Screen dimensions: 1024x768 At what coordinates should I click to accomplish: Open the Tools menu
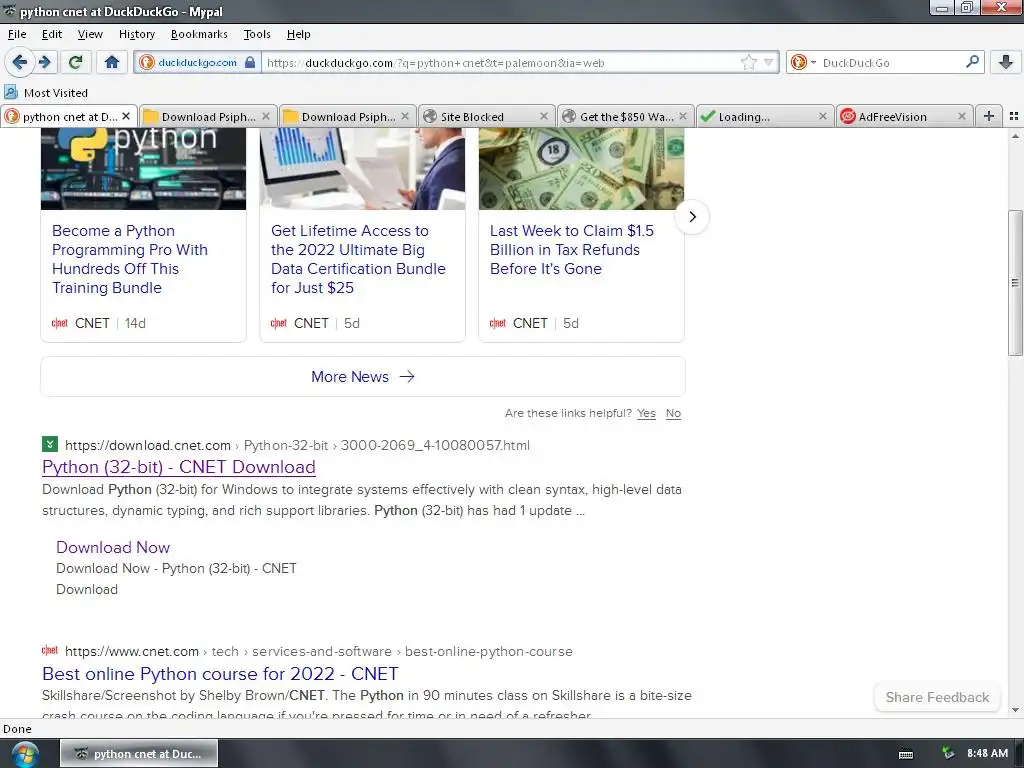pyautogui.click(x=257, y=34)
